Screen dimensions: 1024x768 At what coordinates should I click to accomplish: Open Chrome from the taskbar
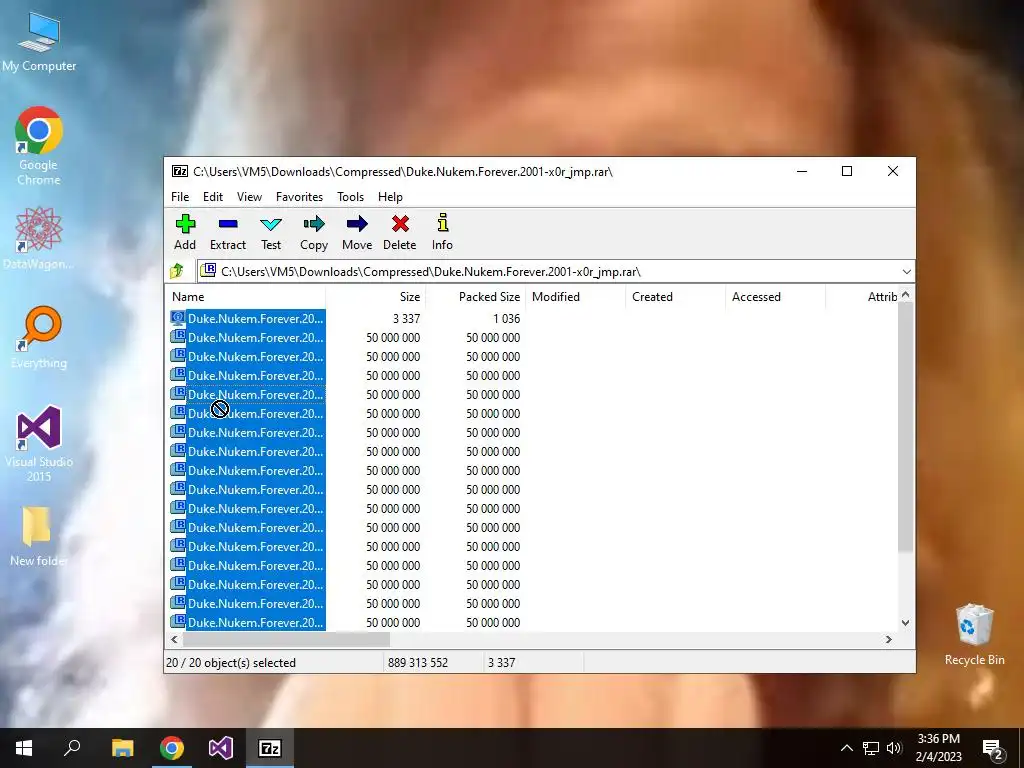pos(172,748)
